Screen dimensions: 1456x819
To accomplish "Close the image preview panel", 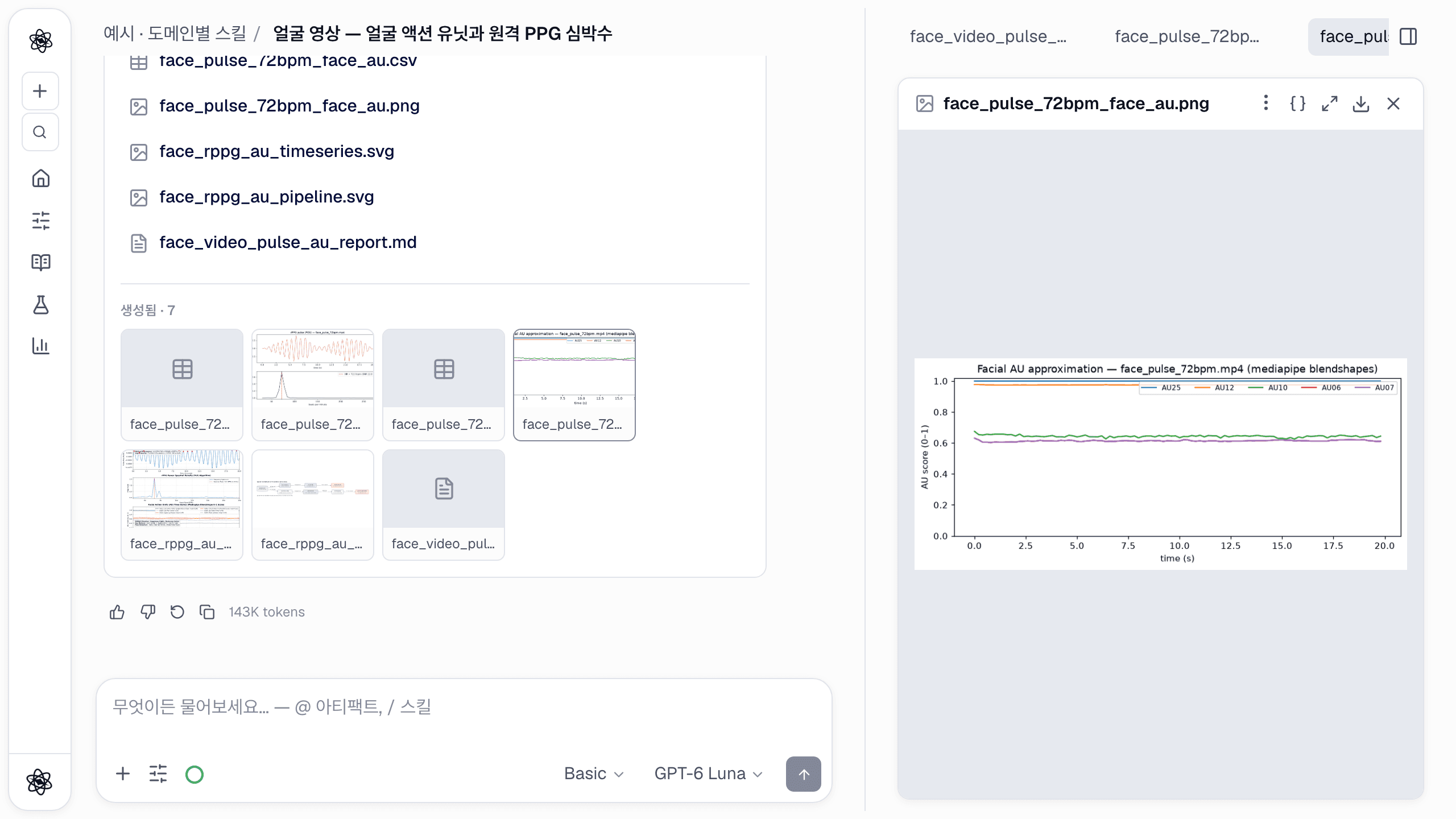I will [x=1393, y=104].
